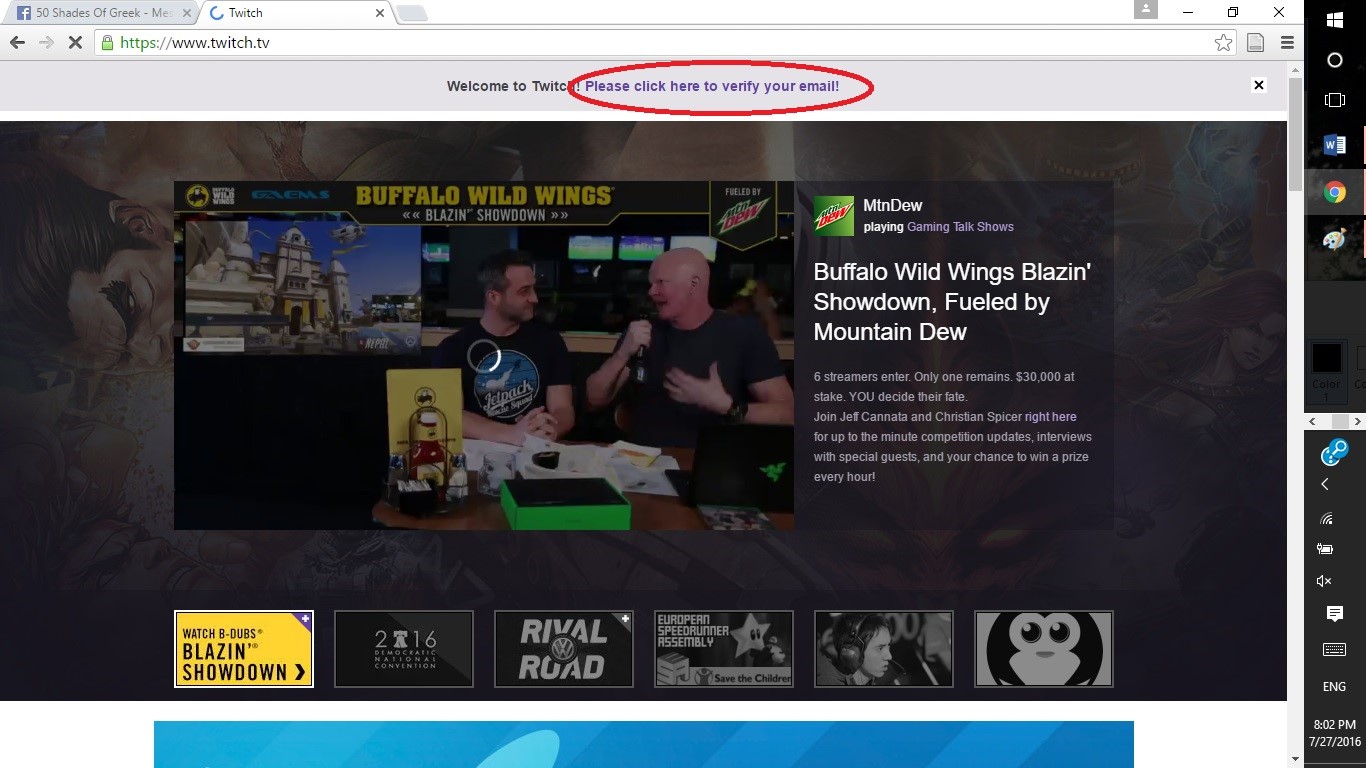Click the '6 streamers enter' description text
This screenshot has height=768, width=1366.
tap(944, 387)
